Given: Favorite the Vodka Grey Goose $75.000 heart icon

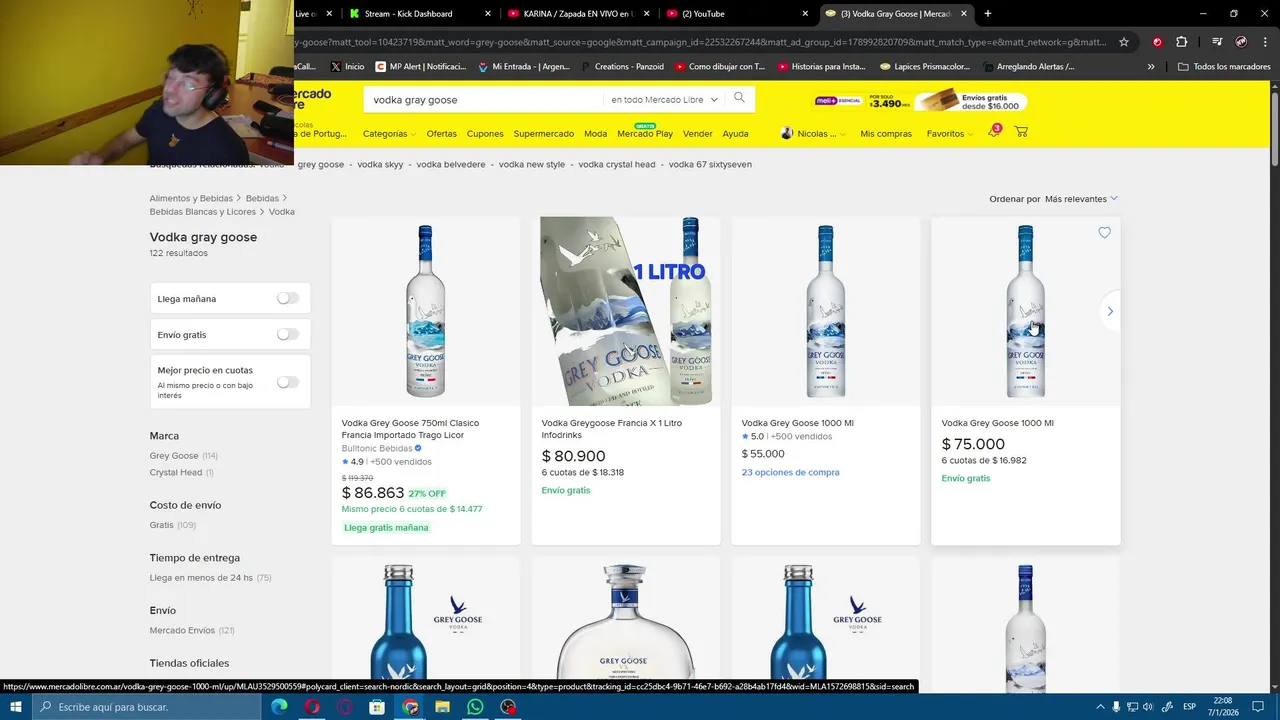Looking at the screenshot, I should pyautogui.click(x=1104, y=232).
